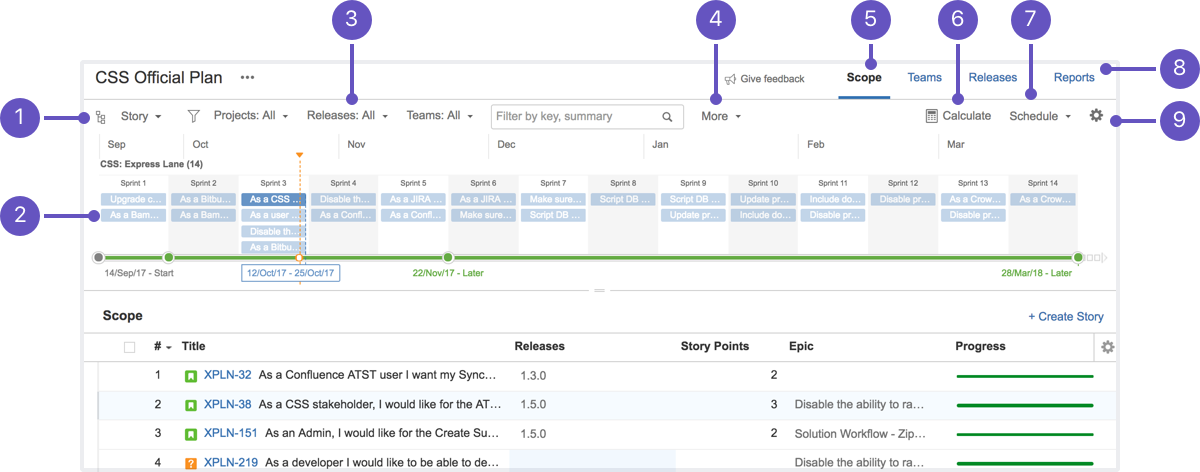Open the More dropdown menu
1200x472 pixels.
coord(721,116)
